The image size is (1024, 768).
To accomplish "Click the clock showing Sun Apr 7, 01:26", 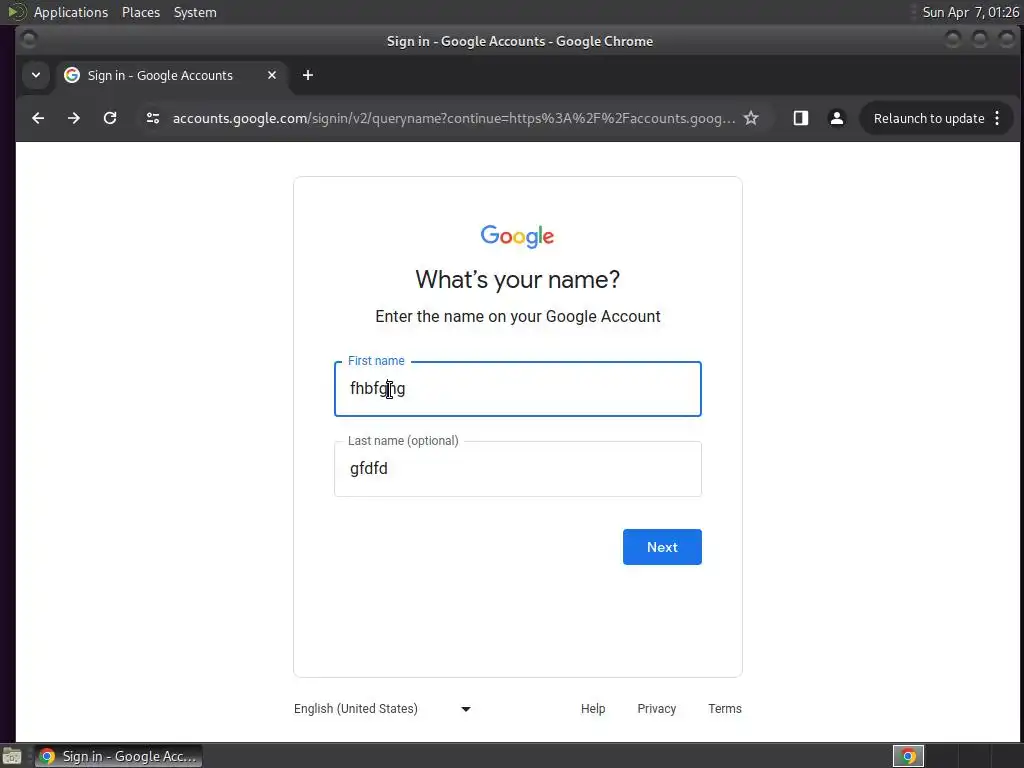I will coord(970,12).
